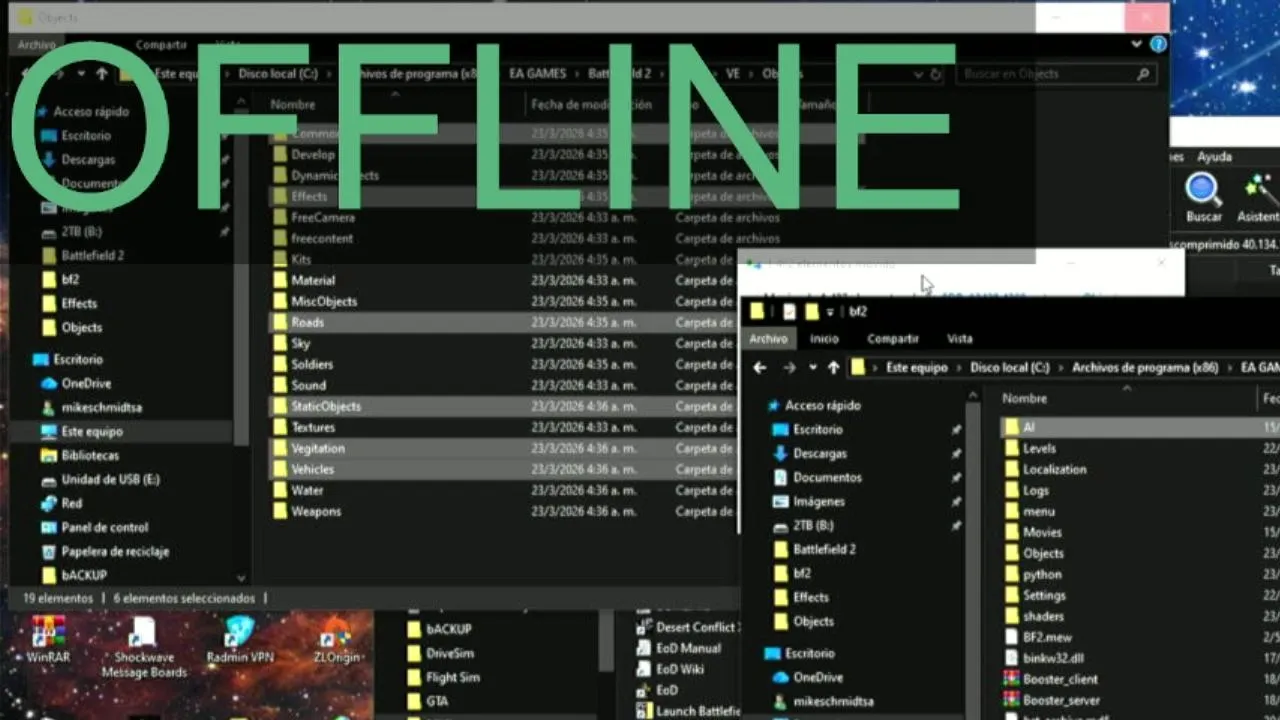Viewport: 1280px width, 720px height.
Task: Click Properties icon in bf2 title bar
Action: (790, 312)
